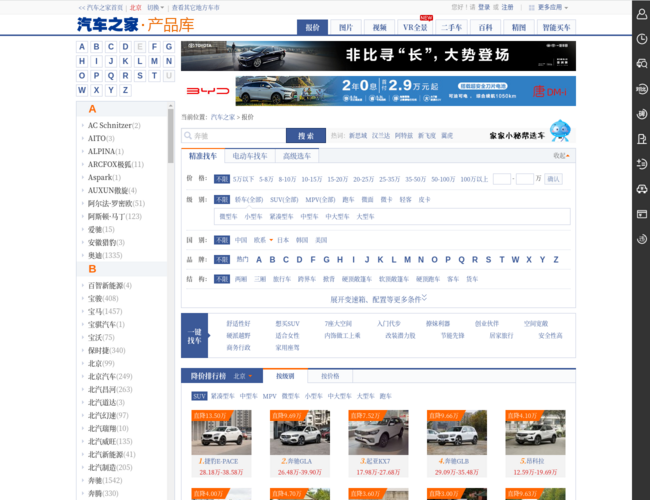Open the 切换 city dropdown at top
Screen dimensions: 650x500
tap(155, 7)
